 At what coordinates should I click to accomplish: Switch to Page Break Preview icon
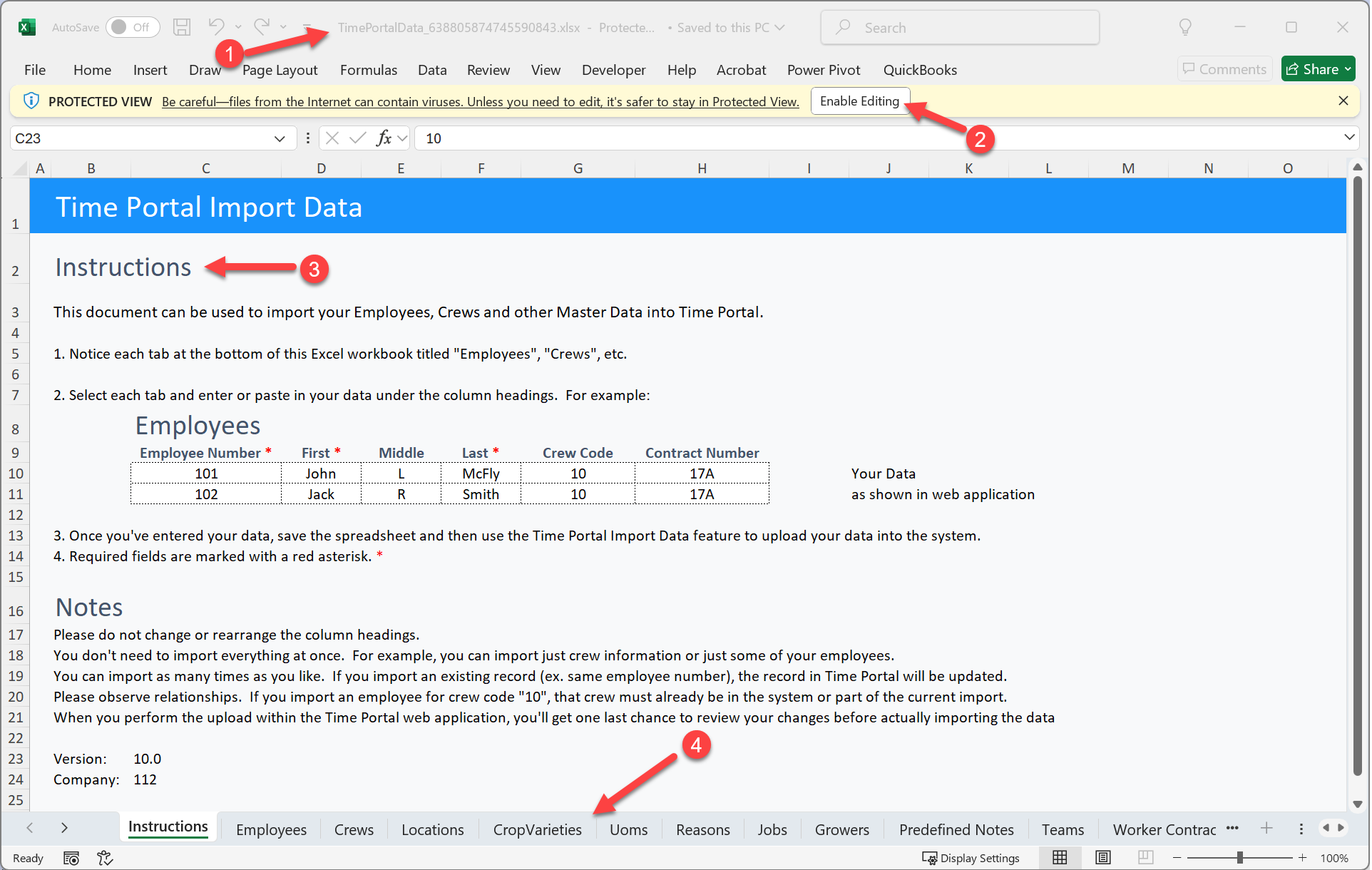coord(1145,858)
